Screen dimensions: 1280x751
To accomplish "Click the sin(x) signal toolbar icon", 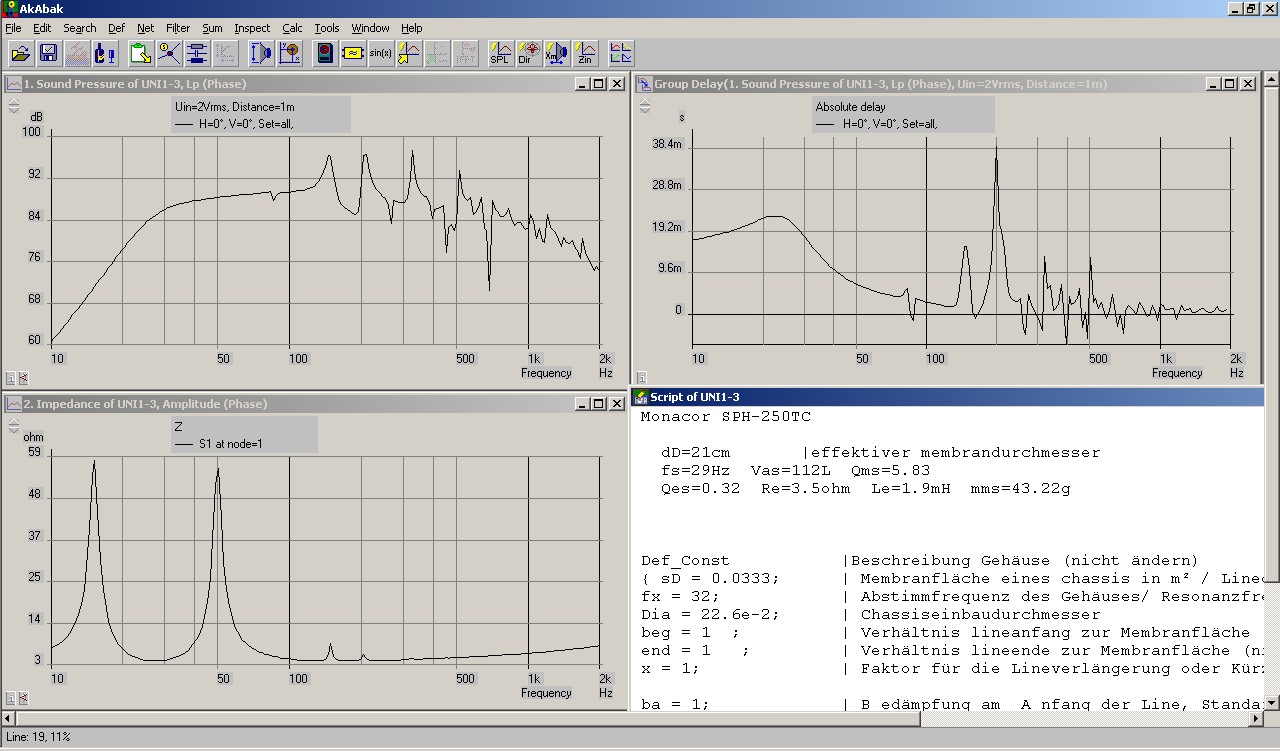I will coord(380,54).
